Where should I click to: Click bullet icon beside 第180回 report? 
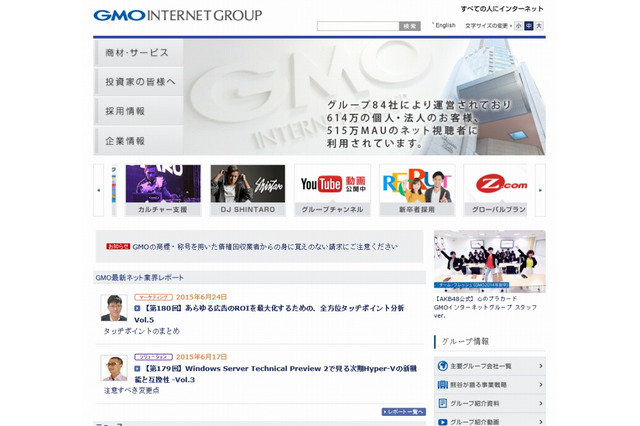137,308
